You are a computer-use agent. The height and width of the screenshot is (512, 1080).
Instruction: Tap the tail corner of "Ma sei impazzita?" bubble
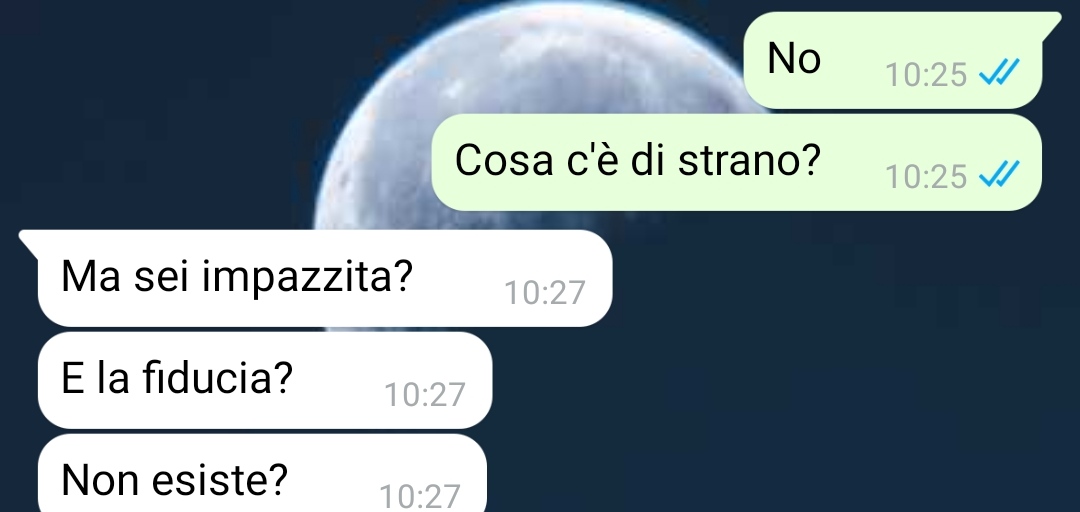click(x=29, y=242)
